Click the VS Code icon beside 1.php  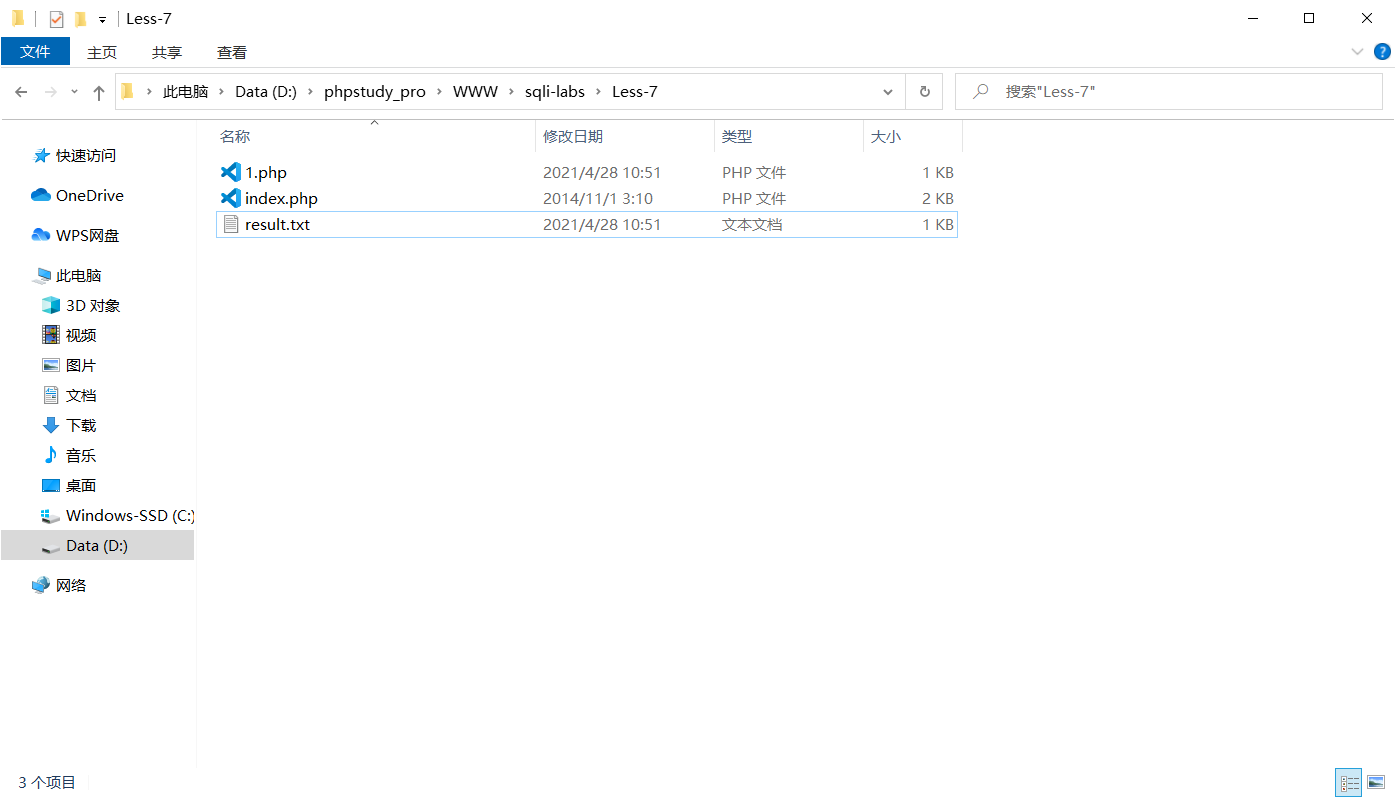230,172
